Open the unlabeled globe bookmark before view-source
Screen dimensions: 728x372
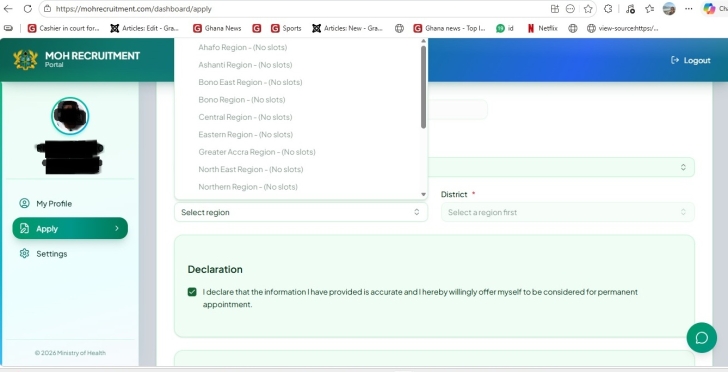573,28
